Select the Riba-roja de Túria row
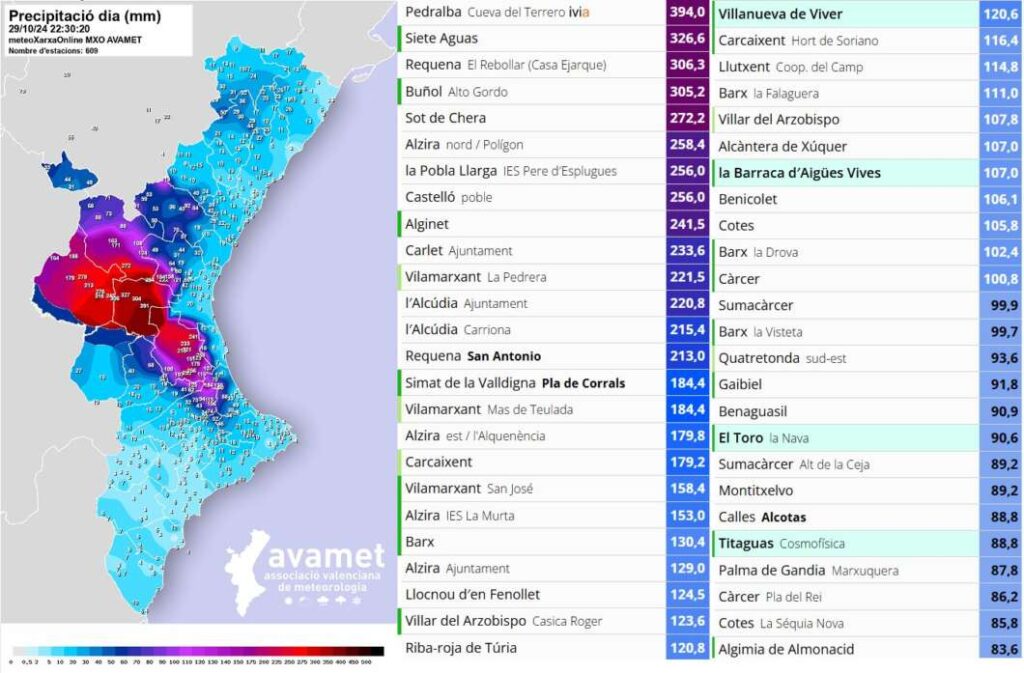Viewport: 1024px width, 673px height. (461, 648)
